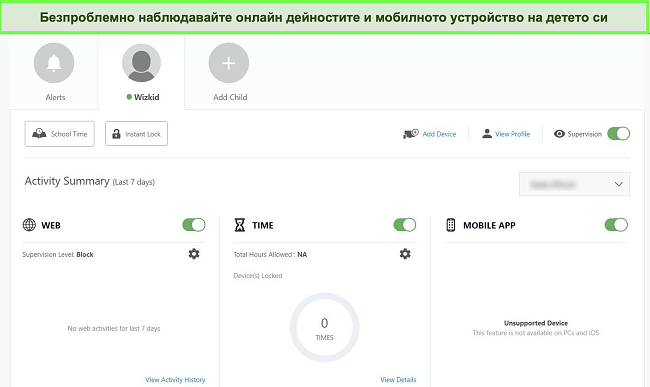Toggle the TIME supervision switch
Screen dimensions: 650x387
405,225
